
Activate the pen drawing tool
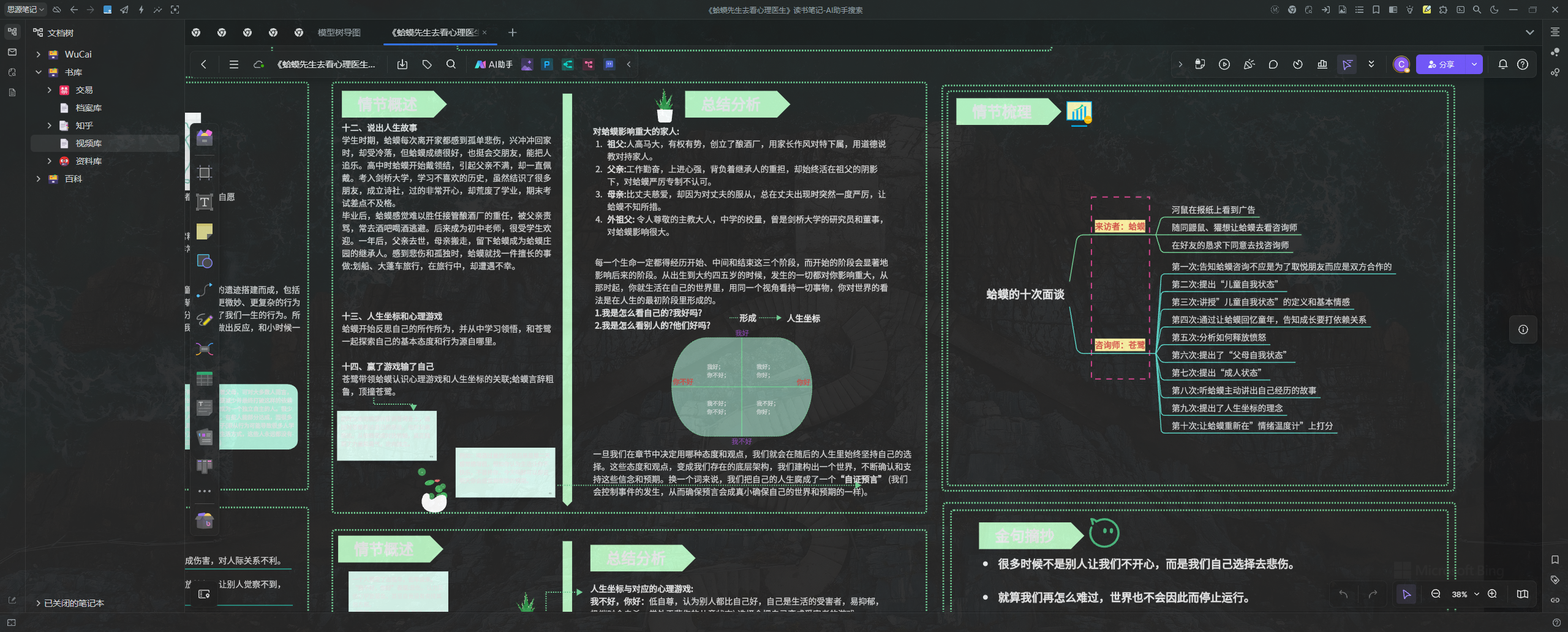205,320
